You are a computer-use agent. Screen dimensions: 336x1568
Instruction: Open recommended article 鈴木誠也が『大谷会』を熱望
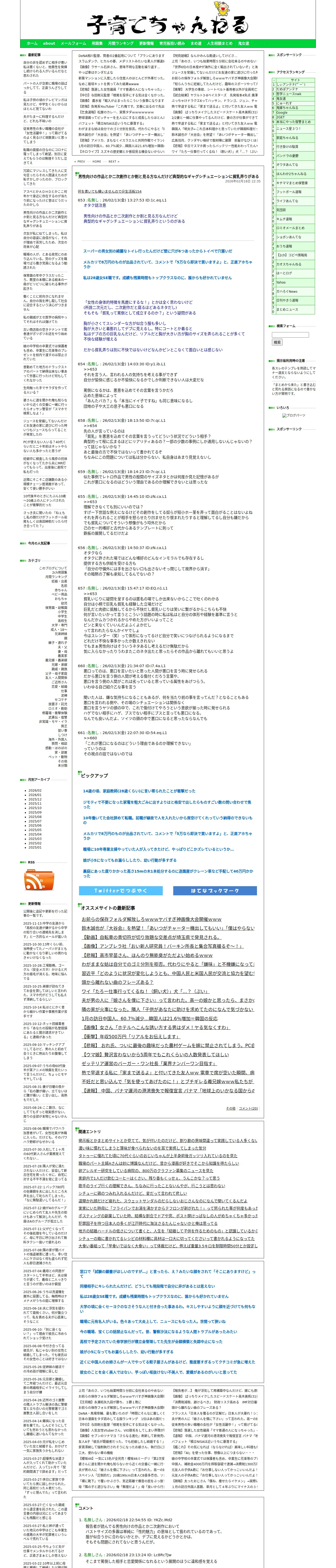pyautogui.click(x=168, y=928)
